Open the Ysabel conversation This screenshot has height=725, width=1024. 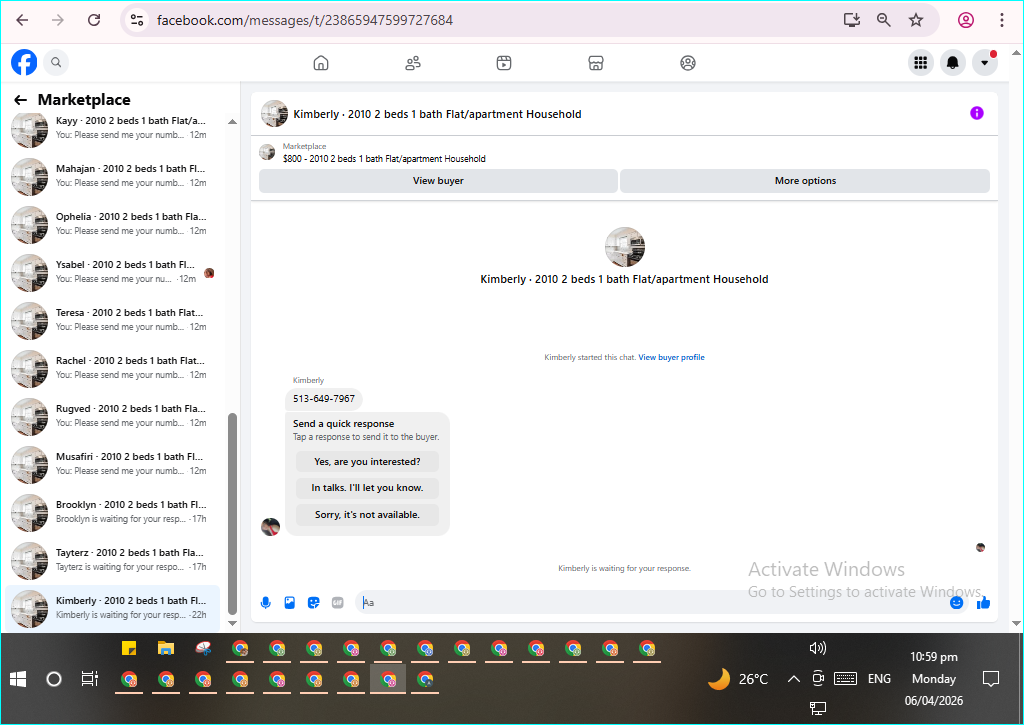113,272
